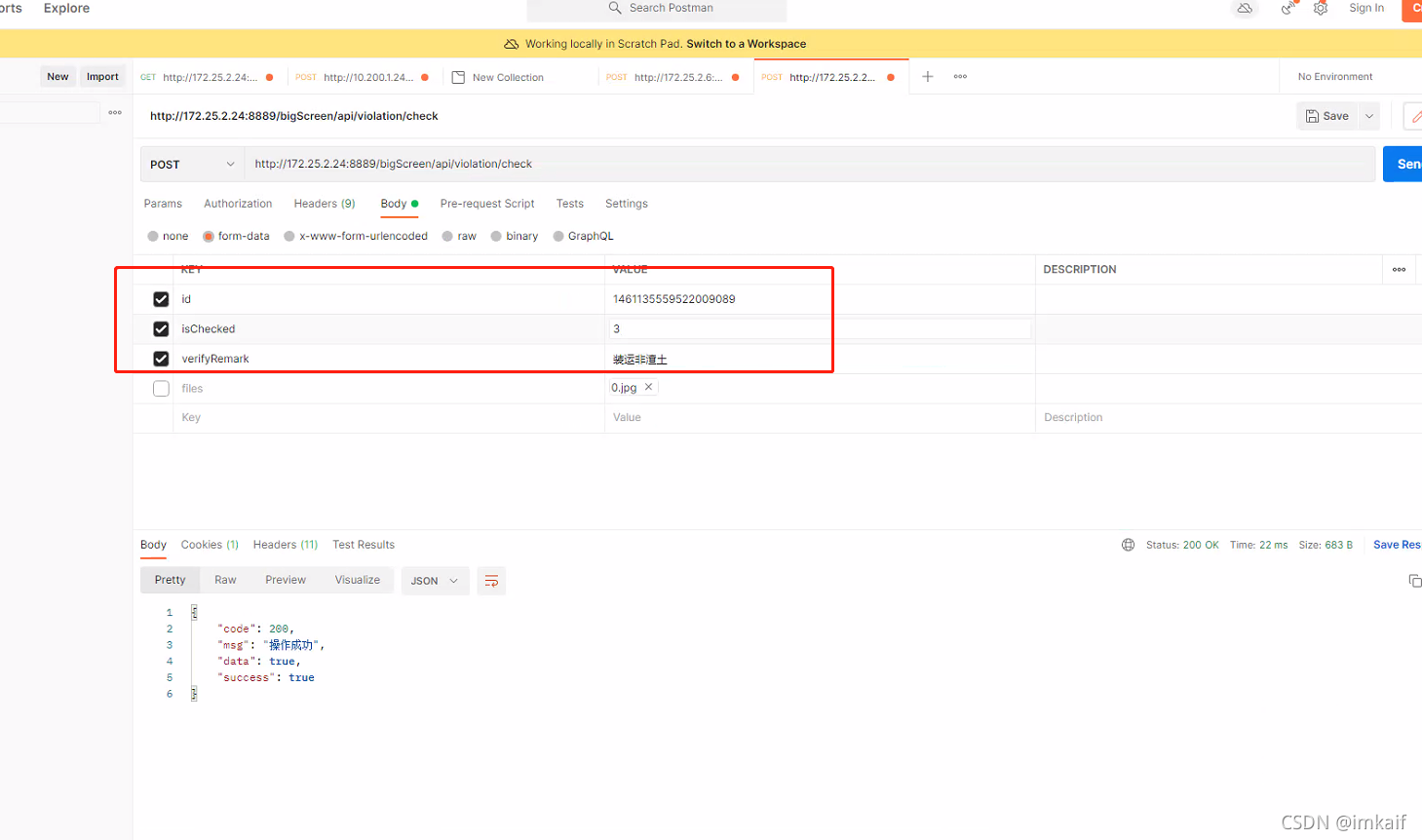
Task: Open the satellite capture requests icon
Action: (1288, 8)
